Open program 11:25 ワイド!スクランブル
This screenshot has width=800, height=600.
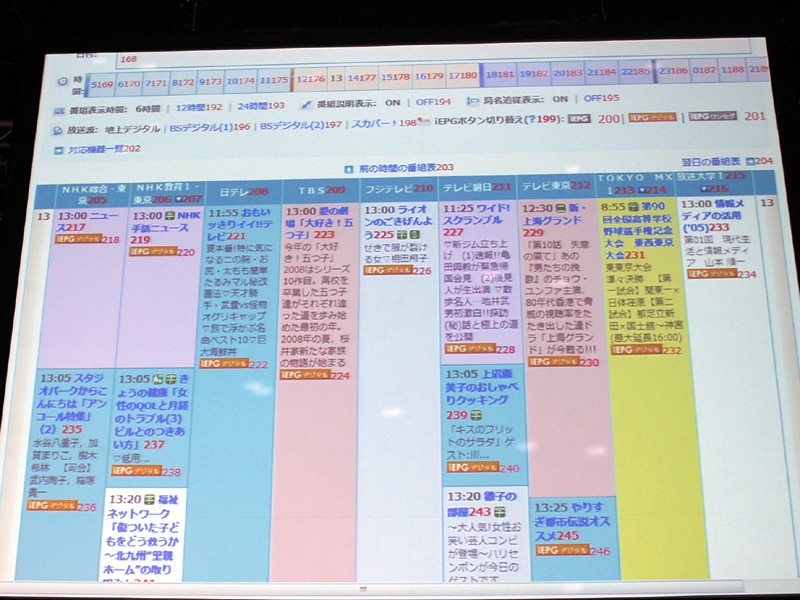click(477, 220)
